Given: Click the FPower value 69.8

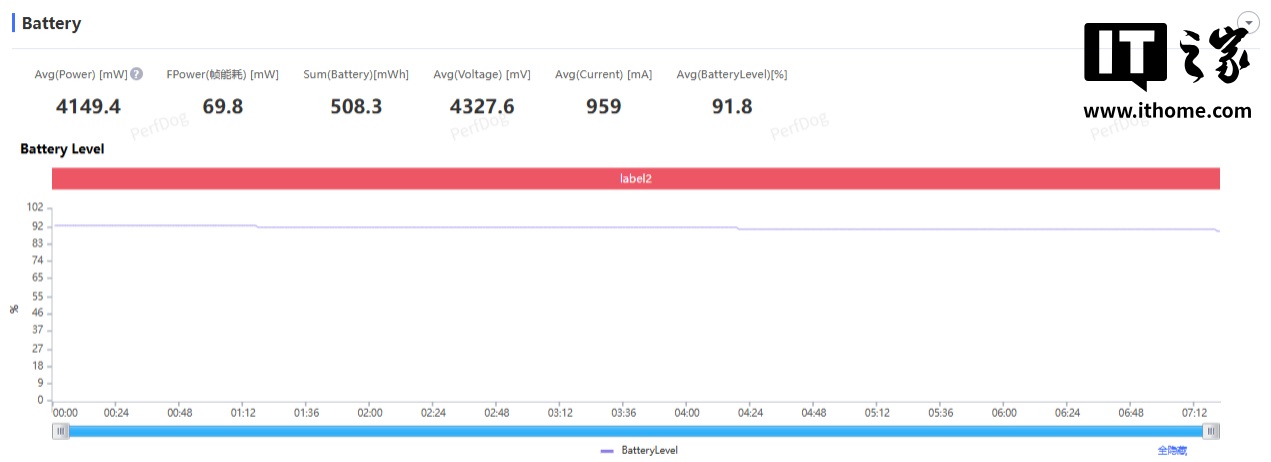Looking at the screenshot, I should [222, 106].
